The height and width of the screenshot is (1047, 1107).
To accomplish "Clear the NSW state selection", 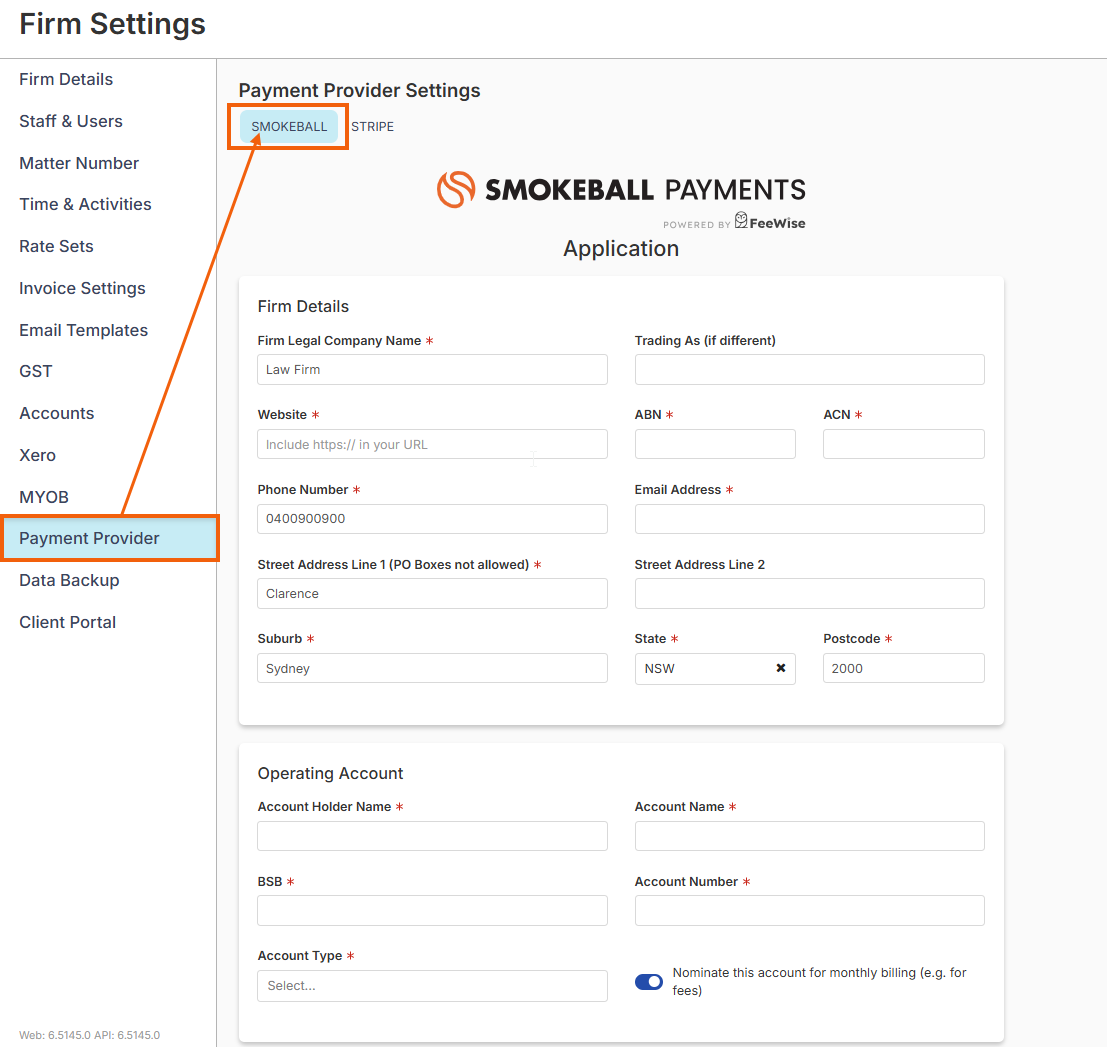I will tap(781, 668).
